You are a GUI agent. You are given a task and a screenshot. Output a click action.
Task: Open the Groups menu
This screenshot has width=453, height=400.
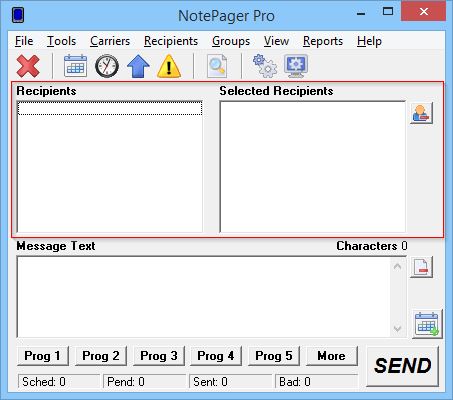231,41
